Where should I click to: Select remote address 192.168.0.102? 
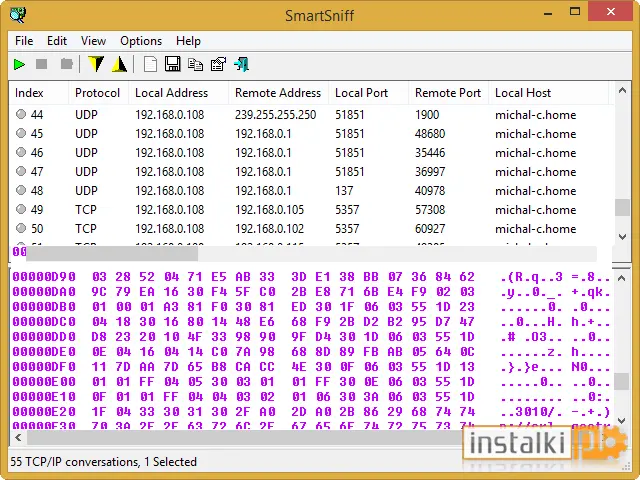(269, 229)
